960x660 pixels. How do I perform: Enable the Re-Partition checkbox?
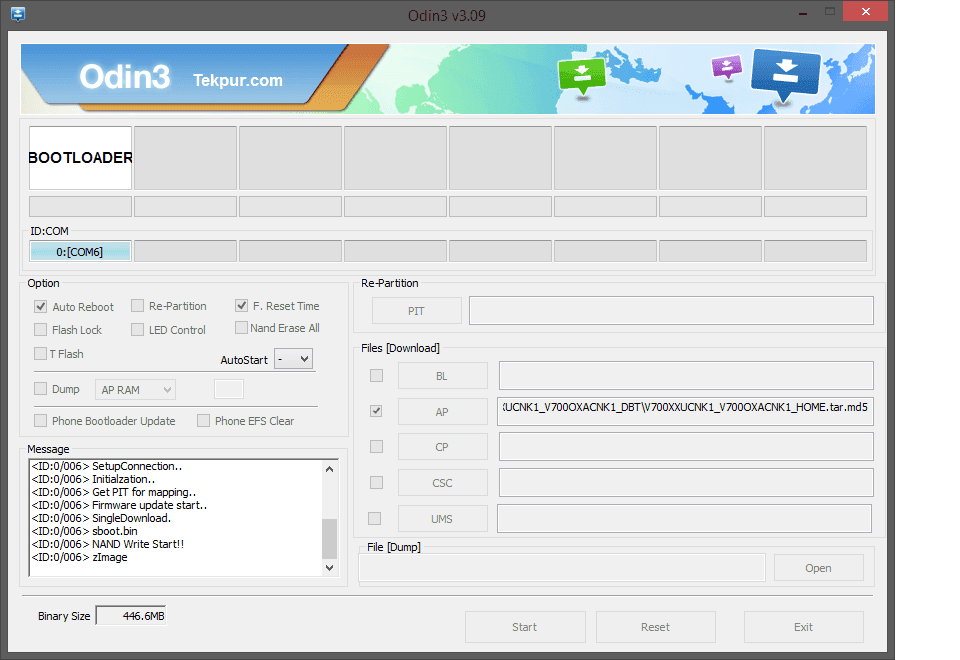[138, 306]
